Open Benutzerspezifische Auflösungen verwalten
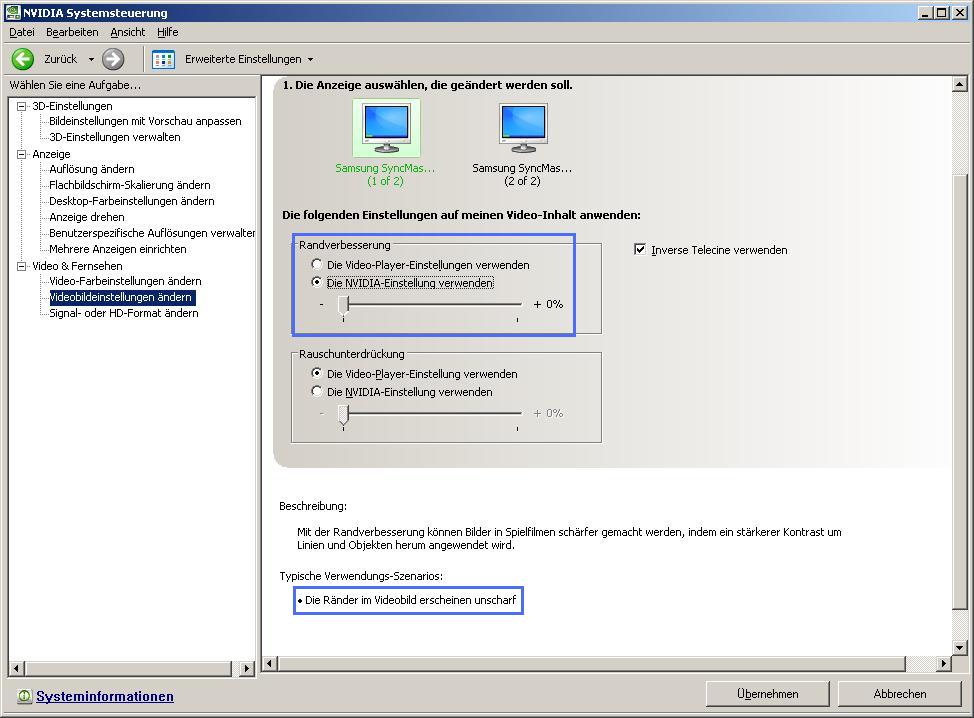The width and height of the screenshot is (974, 718). (x=152, y=233)
